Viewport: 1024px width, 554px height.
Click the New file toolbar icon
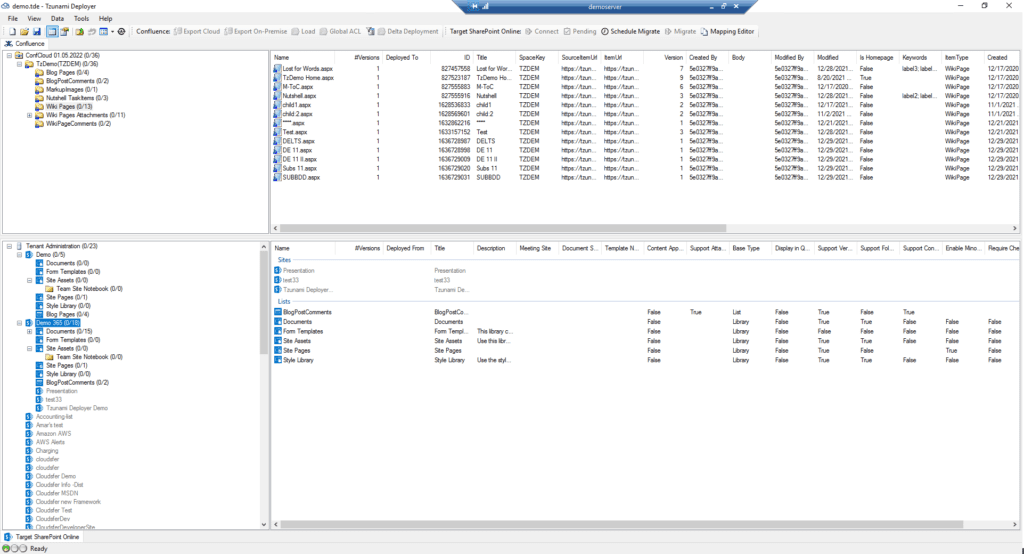(12, 31)
